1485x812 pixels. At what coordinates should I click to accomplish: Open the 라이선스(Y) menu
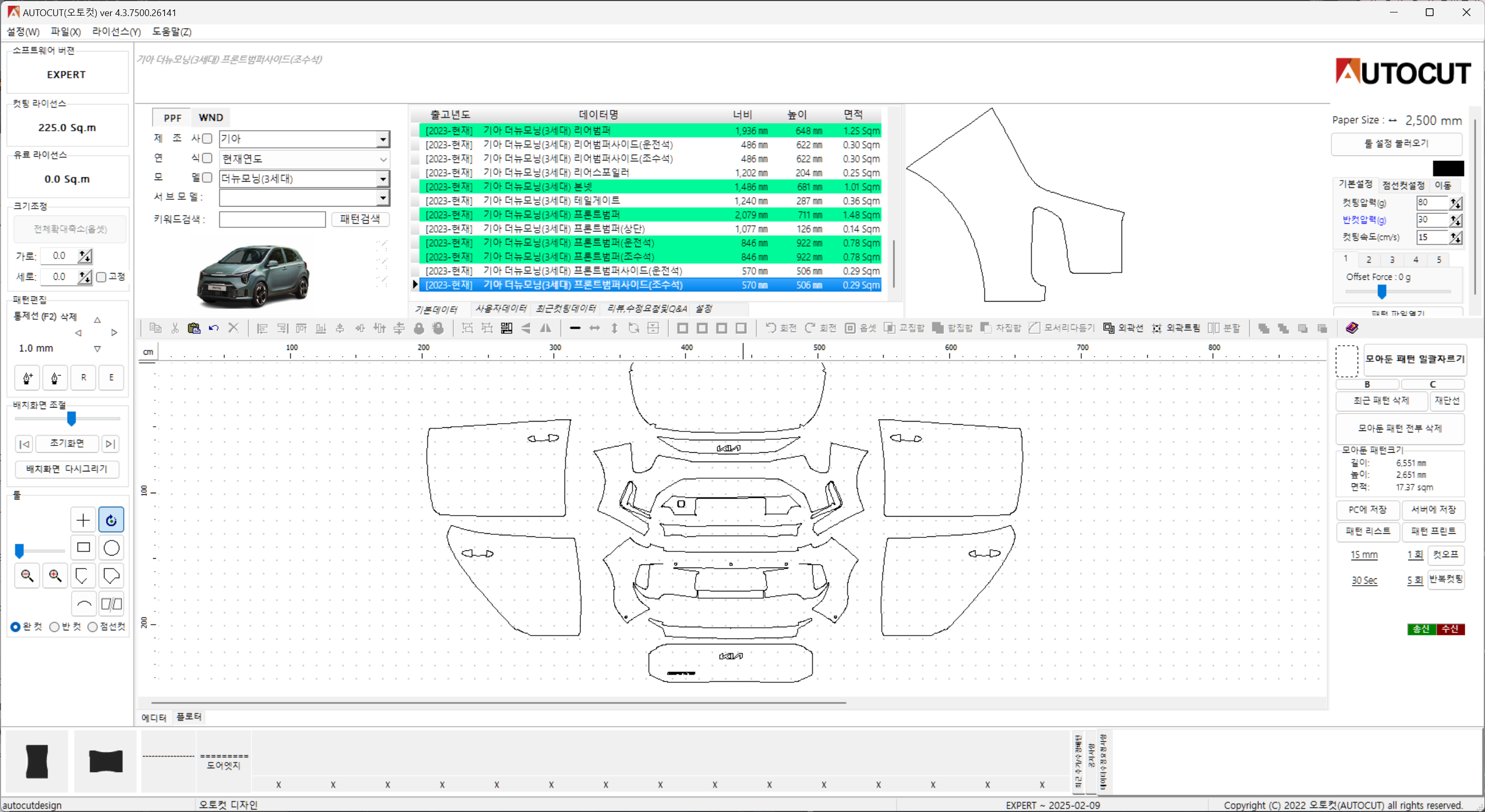(116, 32)
